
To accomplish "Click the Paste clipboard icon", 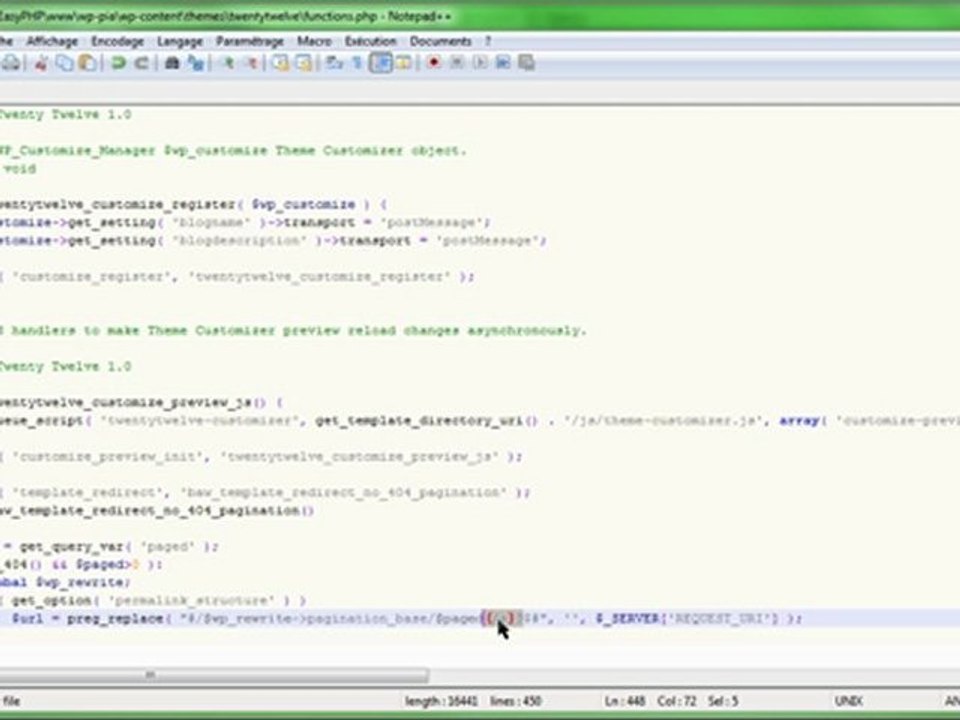I will point(87,62).
